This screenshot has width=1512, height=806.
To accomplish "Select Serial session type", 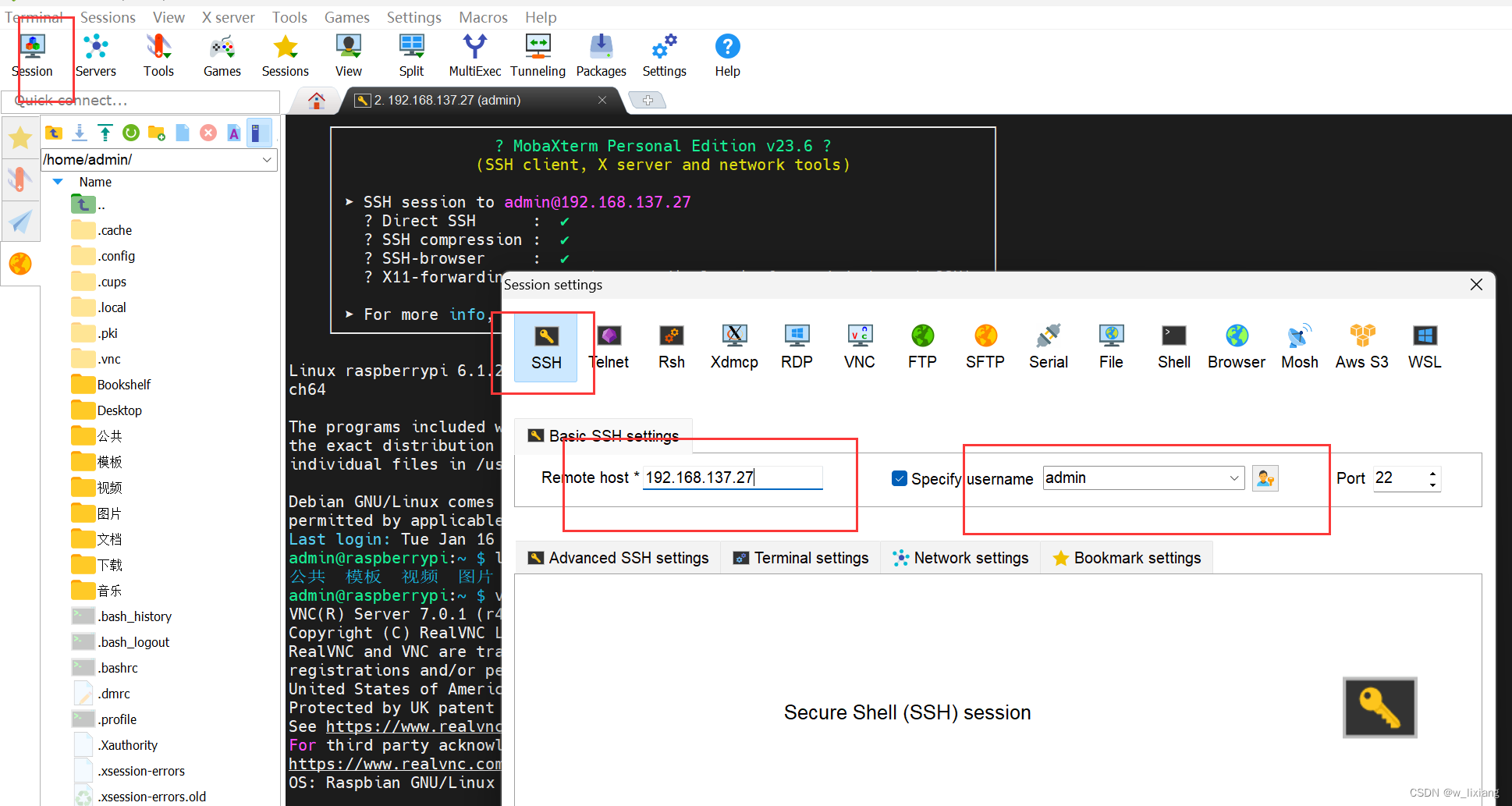I will (1049, 347).
